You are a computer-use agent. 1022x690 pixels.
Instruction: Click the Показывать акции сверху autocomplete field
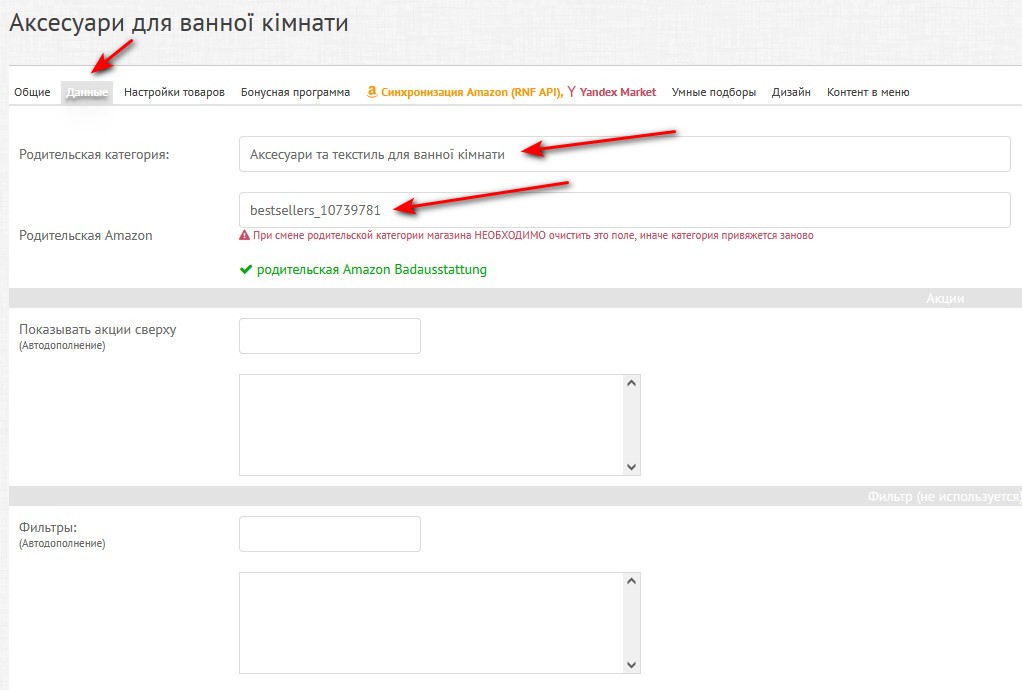pyautogui.click(x=329, y=336)
